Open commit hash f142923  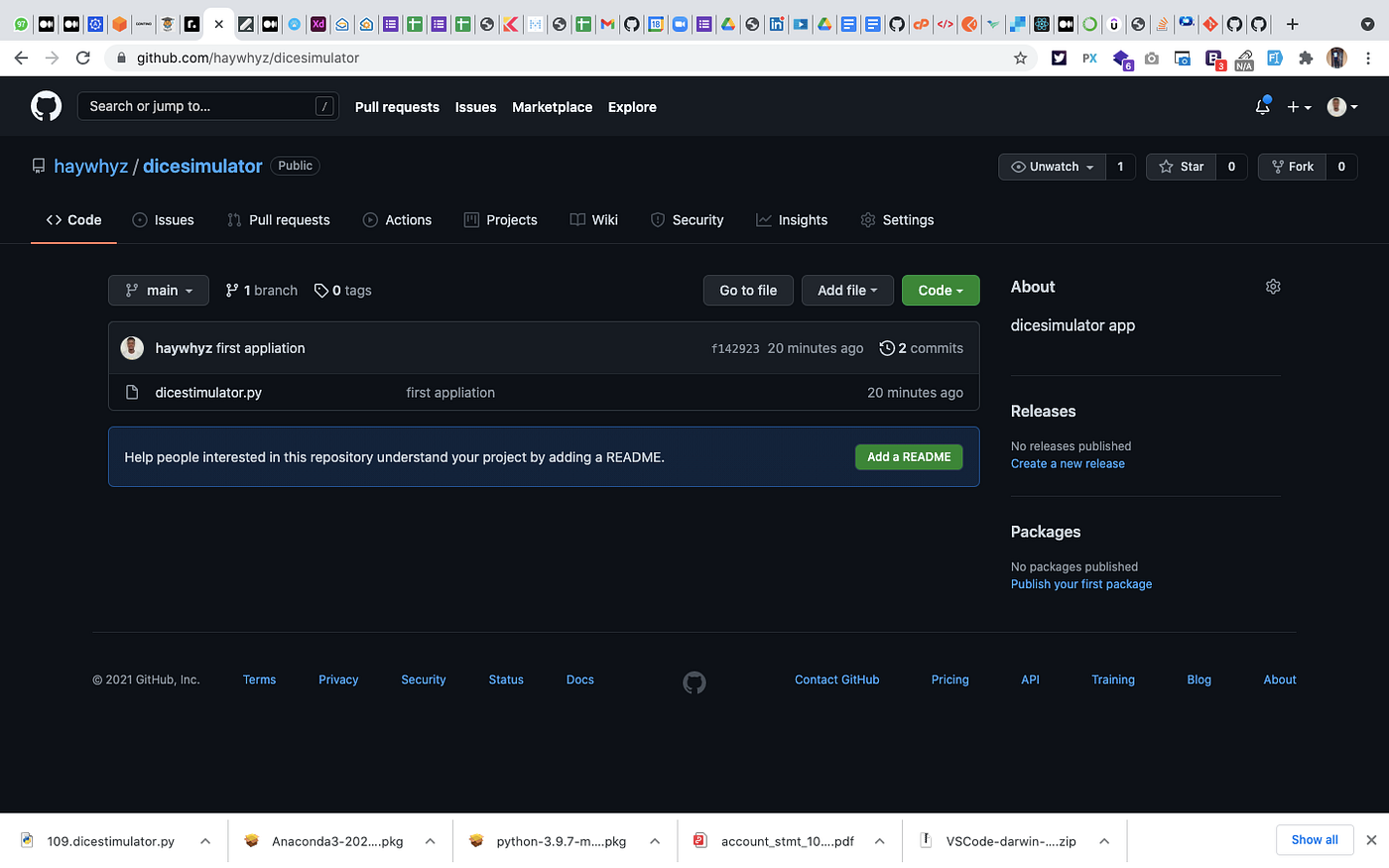pyautogui.click(x=735, y=349)
